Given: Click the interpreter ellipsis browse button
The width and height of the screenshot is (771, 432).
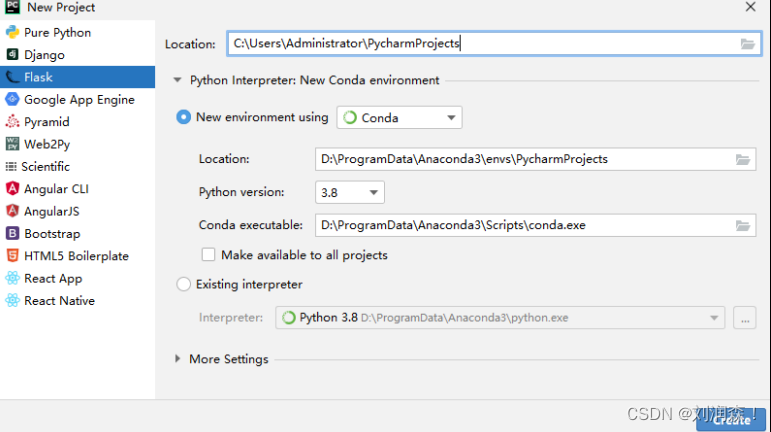Looking at the screenshot, I should click(744, 317).
